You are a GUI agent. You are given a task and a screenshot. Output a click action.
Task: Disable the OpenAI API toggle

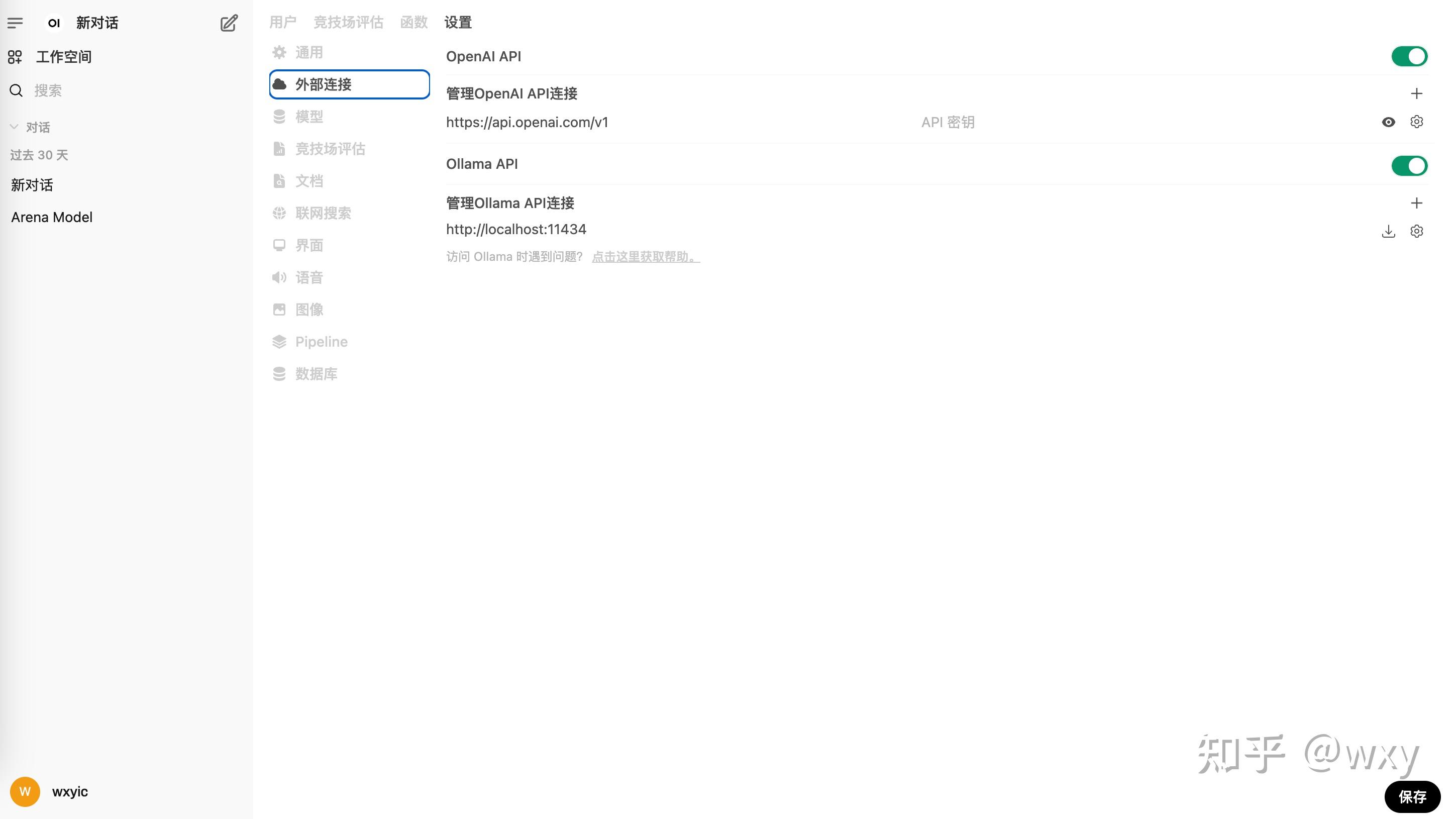(x=1409, y=56)
